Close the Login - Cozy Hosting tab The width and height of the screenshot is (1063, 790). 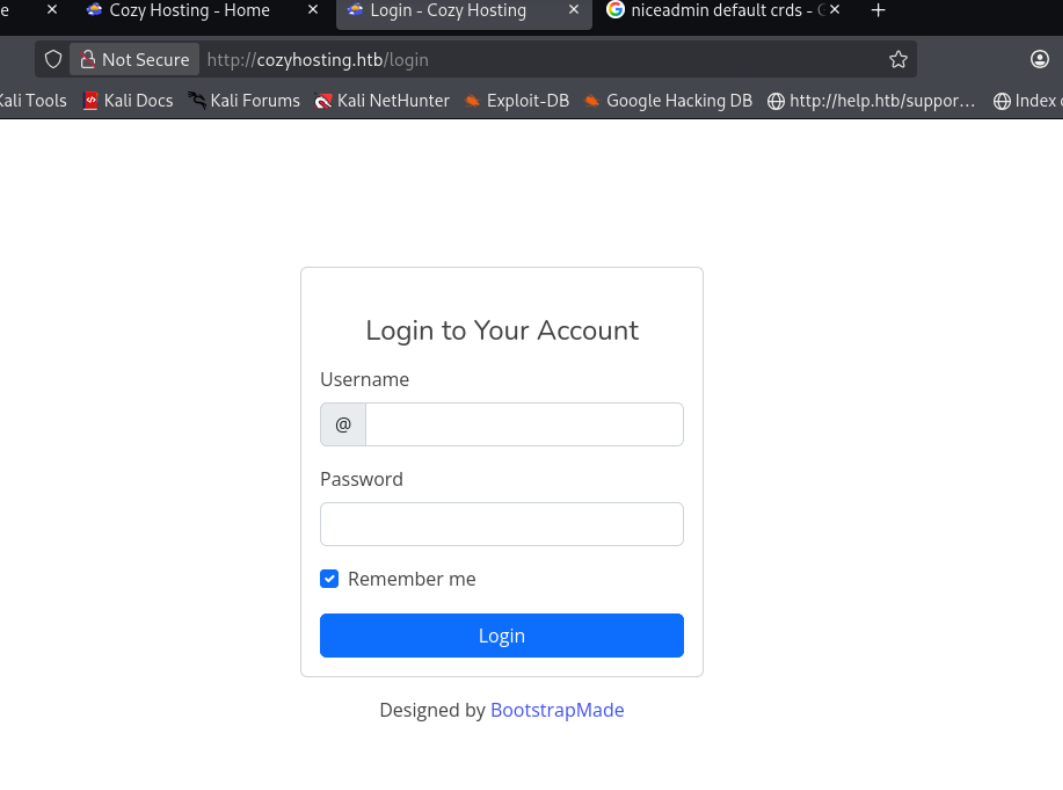[573, 11]
